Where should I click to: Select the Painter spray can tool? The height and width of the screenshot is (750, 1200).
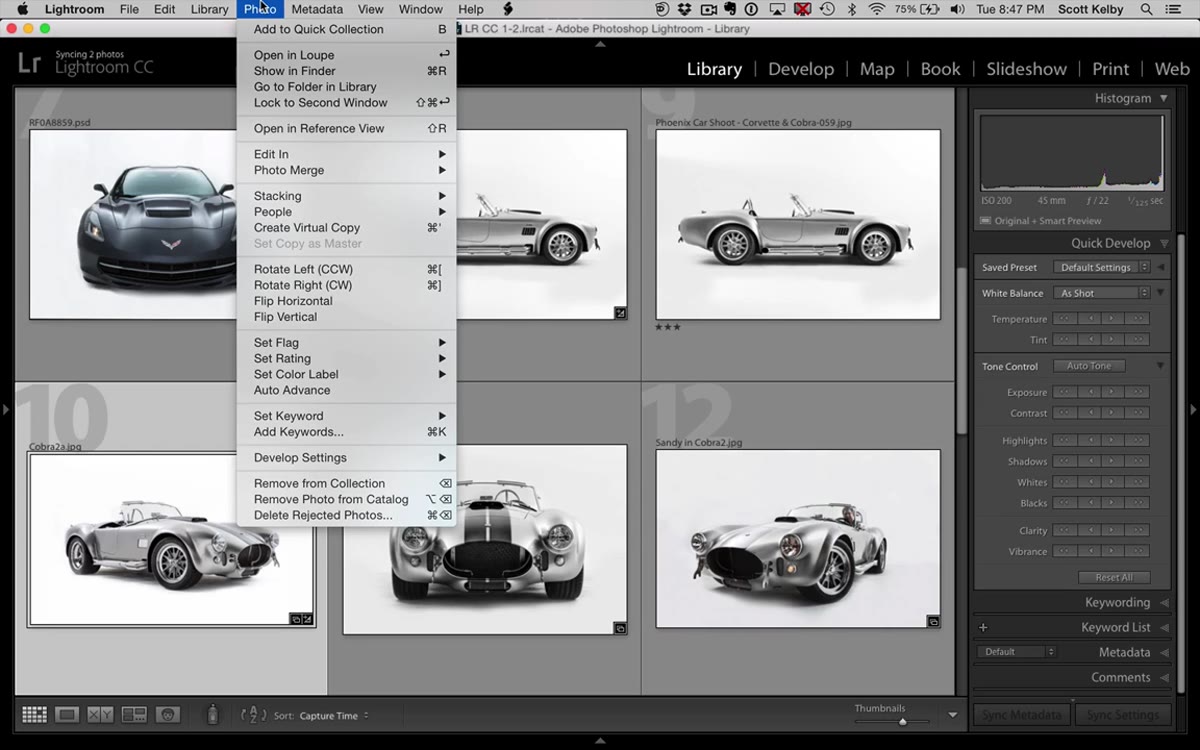click(212, 714)
